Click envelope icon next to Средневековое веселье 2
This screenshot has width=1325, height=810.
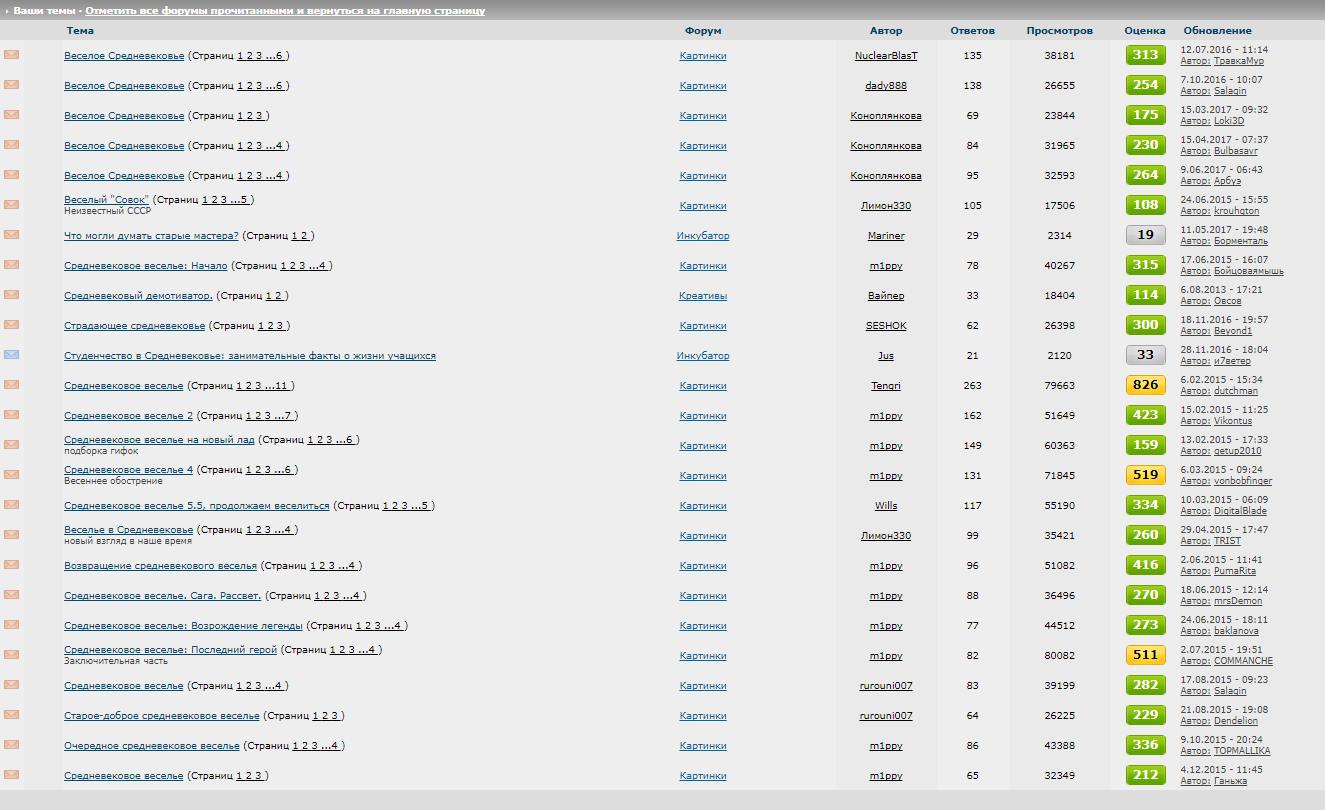(12, 415)
